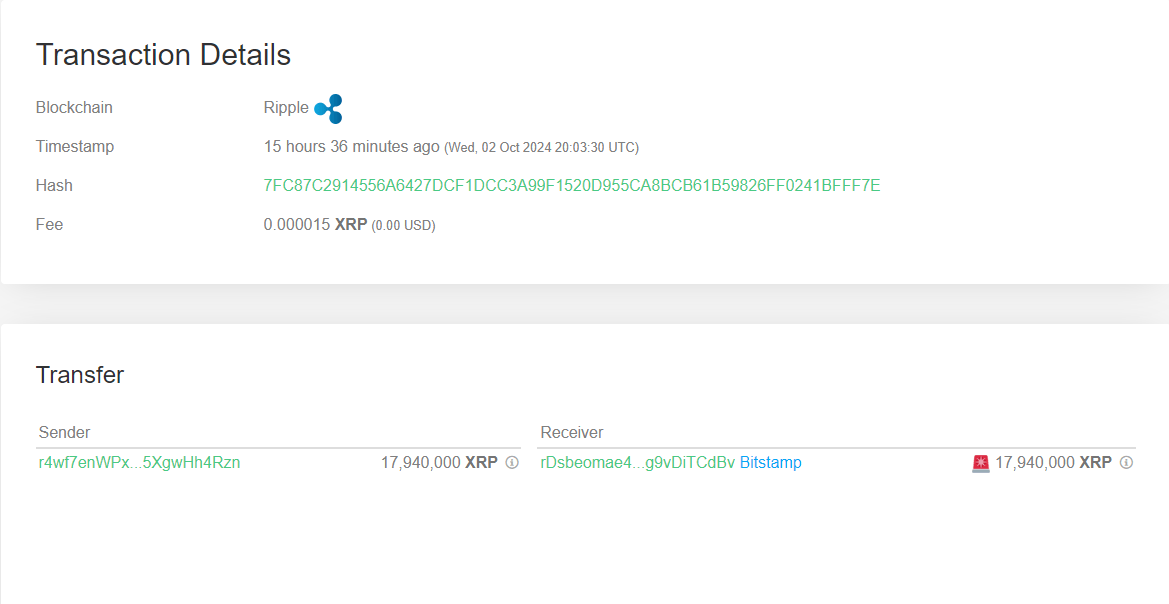1169x604 pixels.
Task: Click the "15 hours 36 minutes ago" timestamp
Action: click(x=351, y=146)
